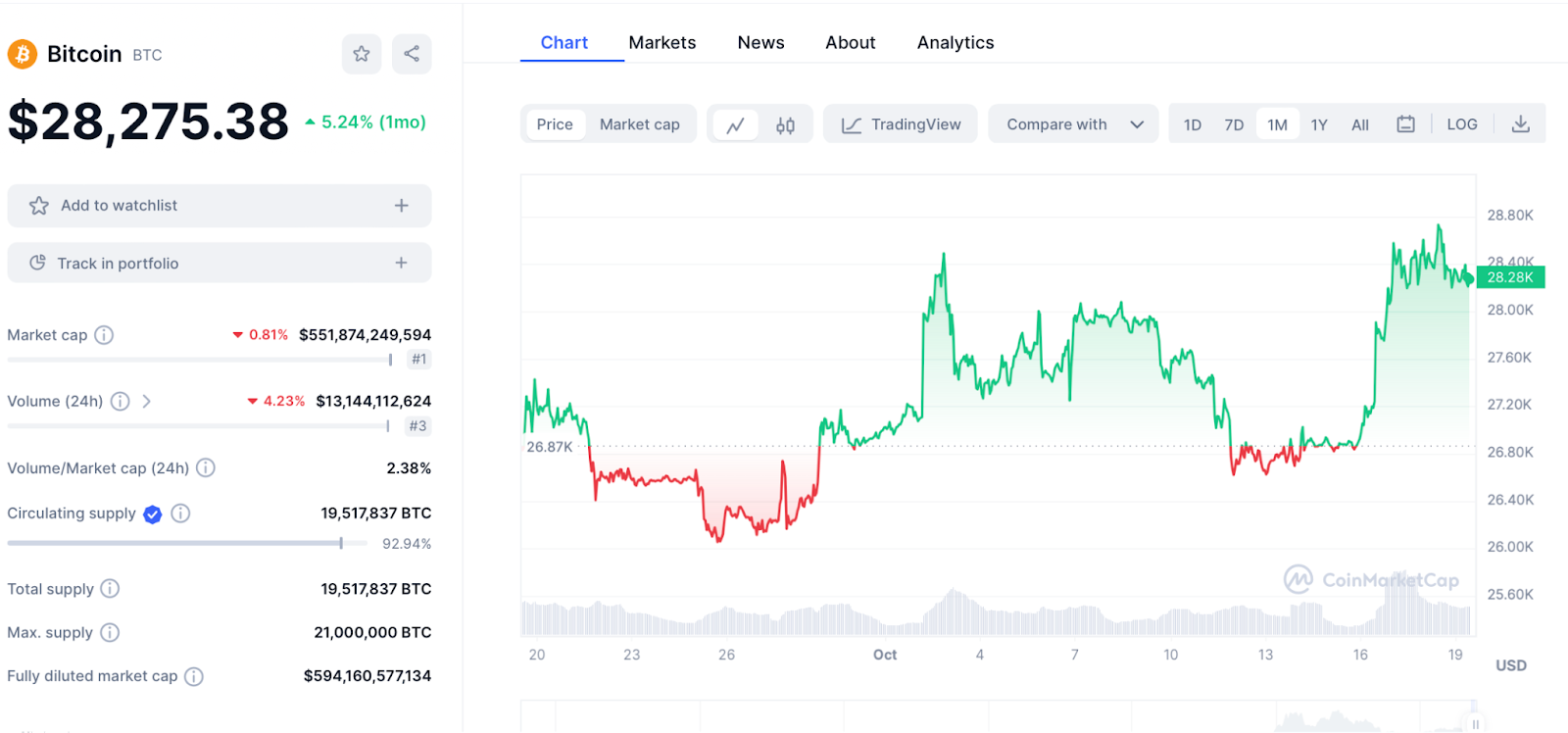Open the Markets tab

(x=662, y=42)
